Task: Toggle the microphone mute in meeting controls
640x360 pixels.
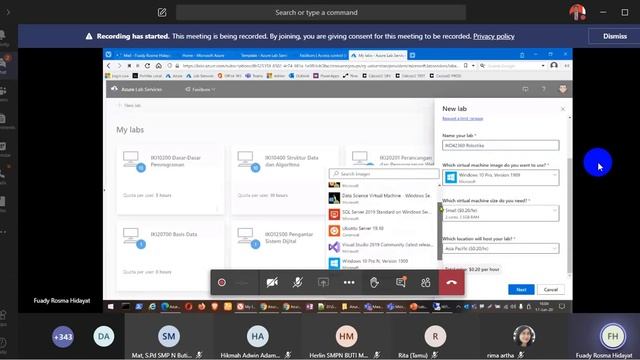Action: 298,282
